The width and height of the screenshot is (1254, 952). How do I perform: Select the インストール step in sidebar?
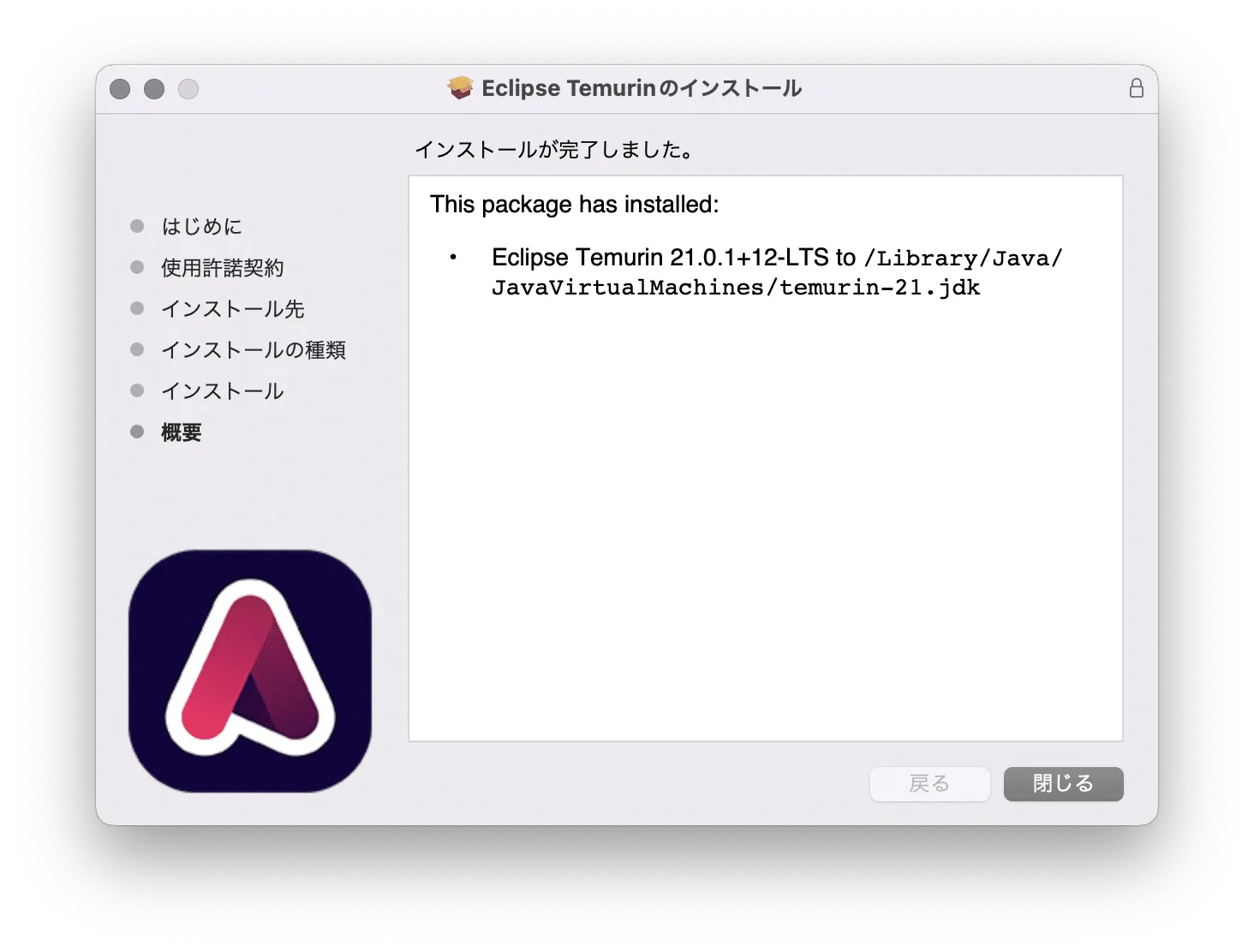pos(223,390)
